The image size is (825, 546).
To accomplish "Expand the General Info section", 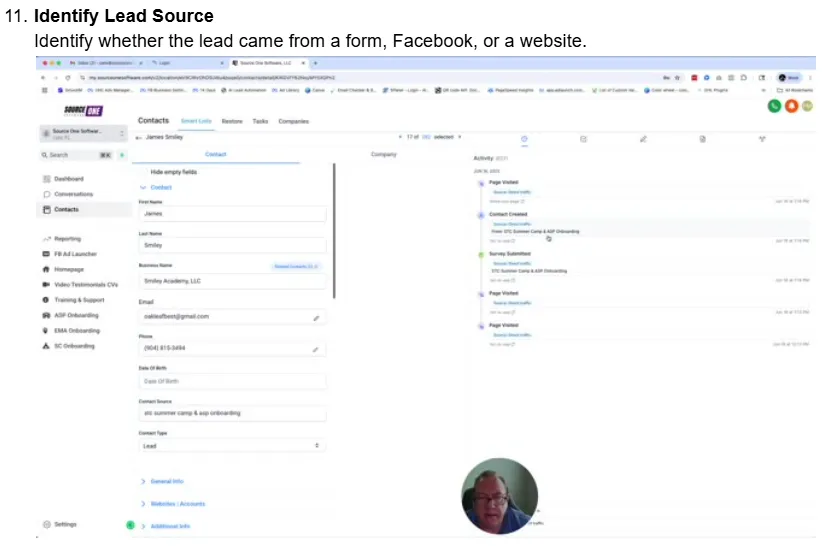I will (x=166, y=481).
